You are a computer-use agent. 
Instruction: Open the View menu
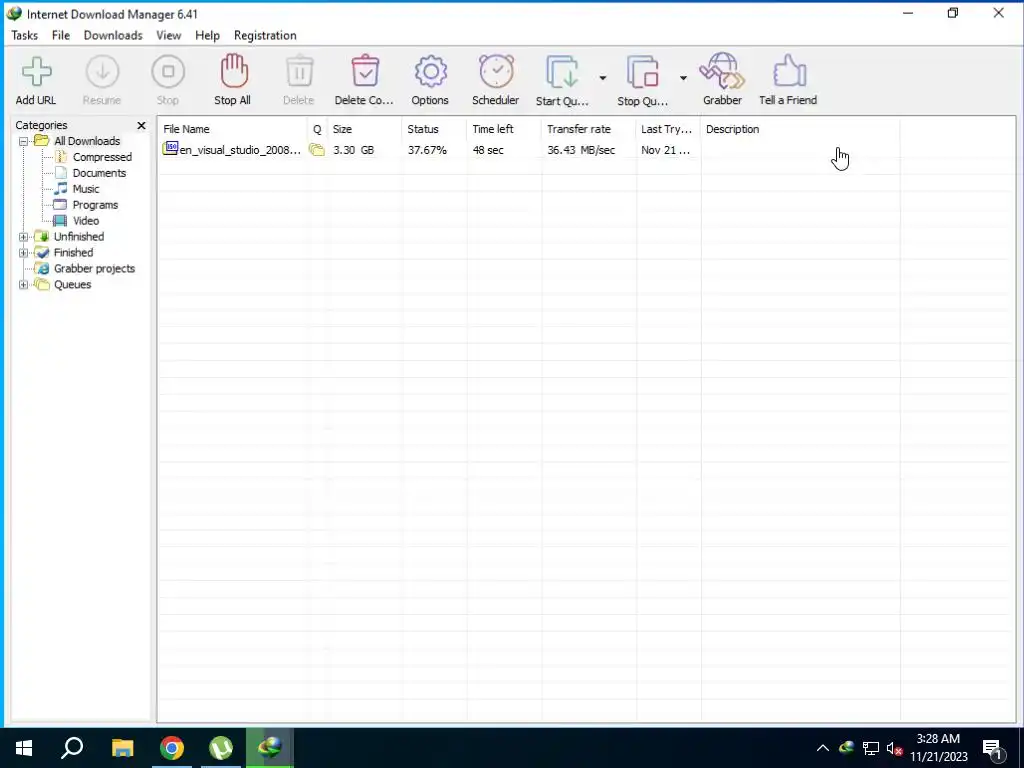click(x=168, y=35)
